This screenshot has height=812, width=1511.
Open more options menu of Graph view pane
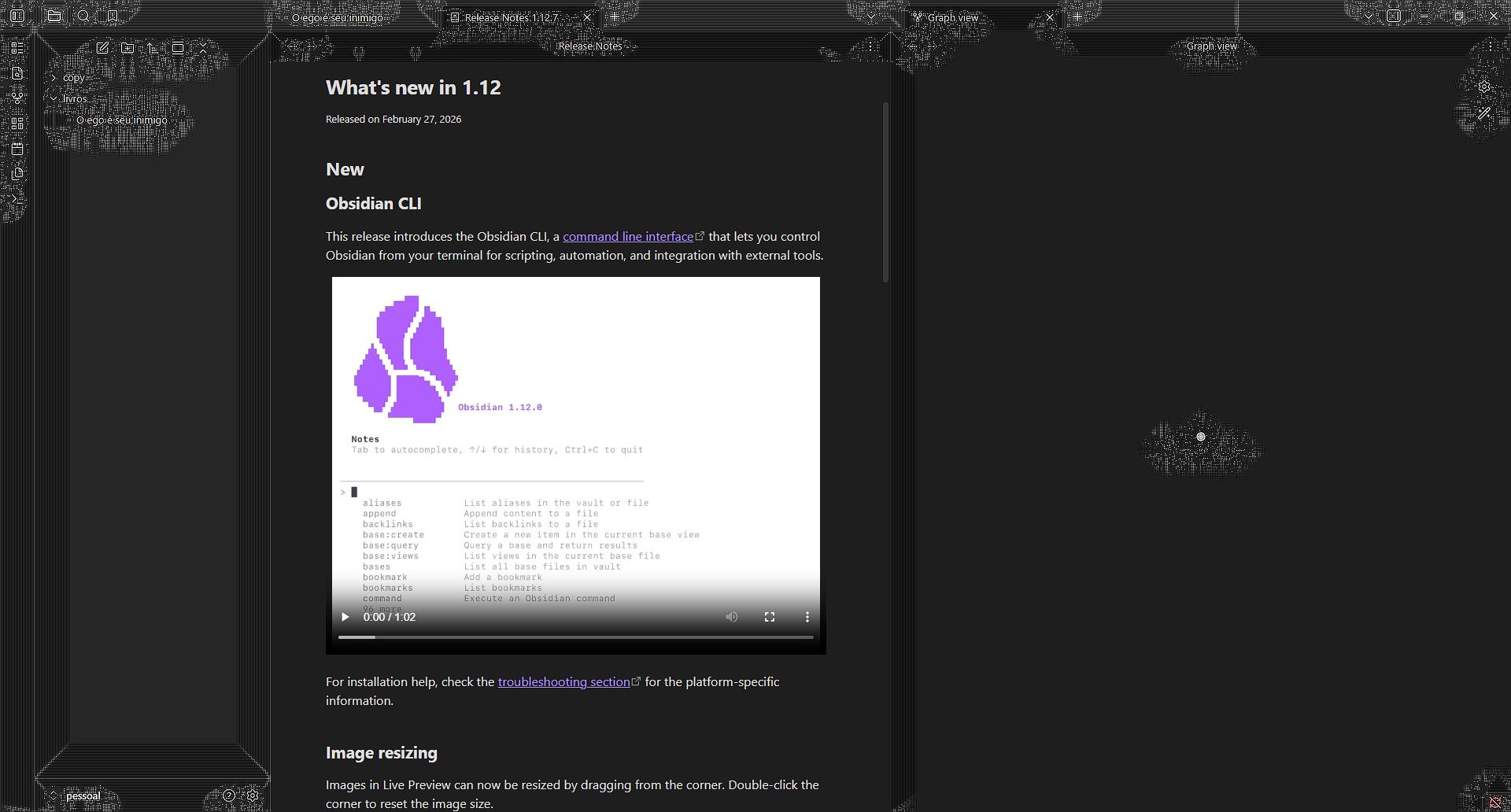(x=1491, y=46)
